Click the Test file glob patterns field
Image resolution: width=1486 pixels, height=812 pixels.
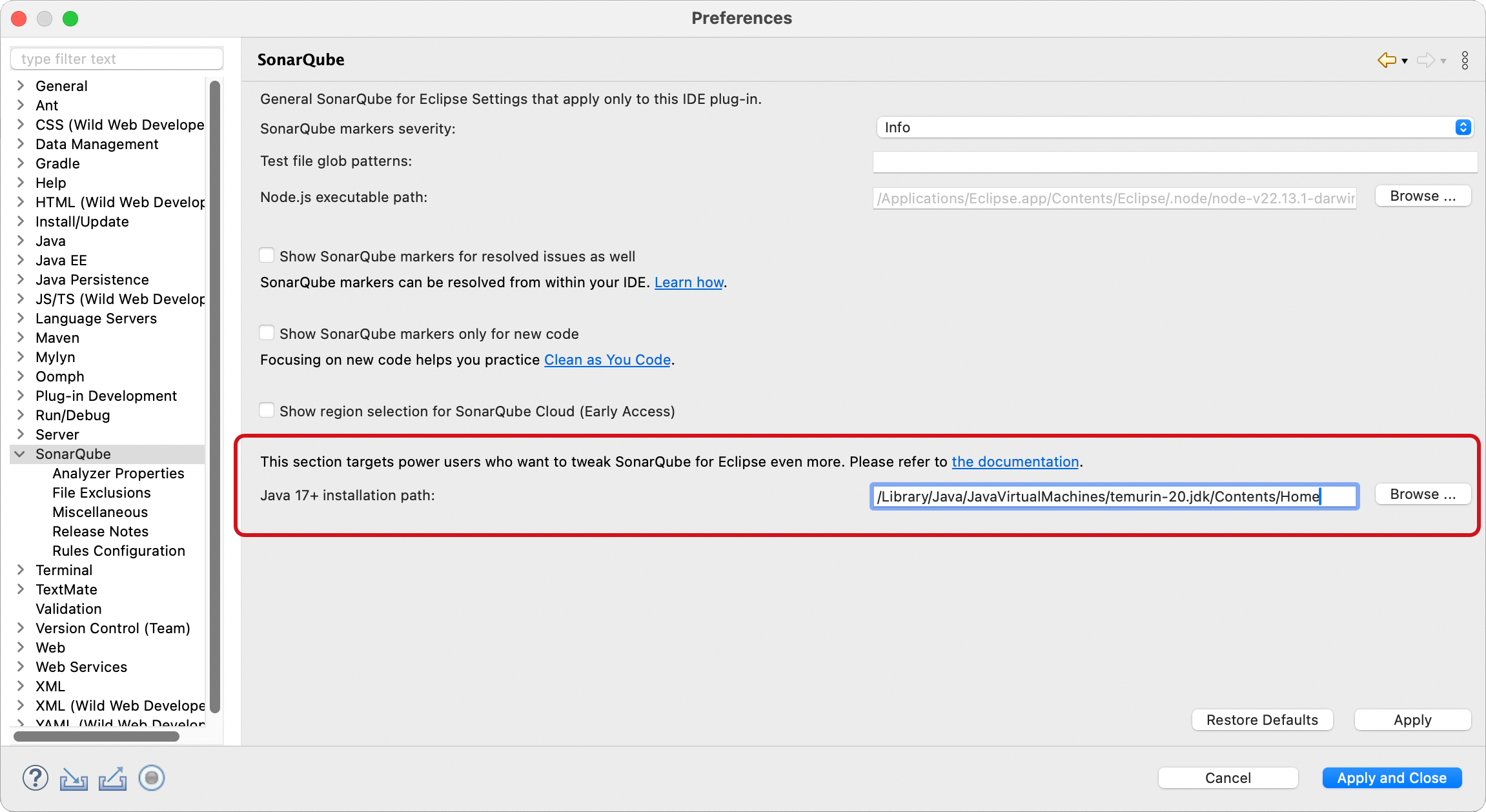(1175, 161)
